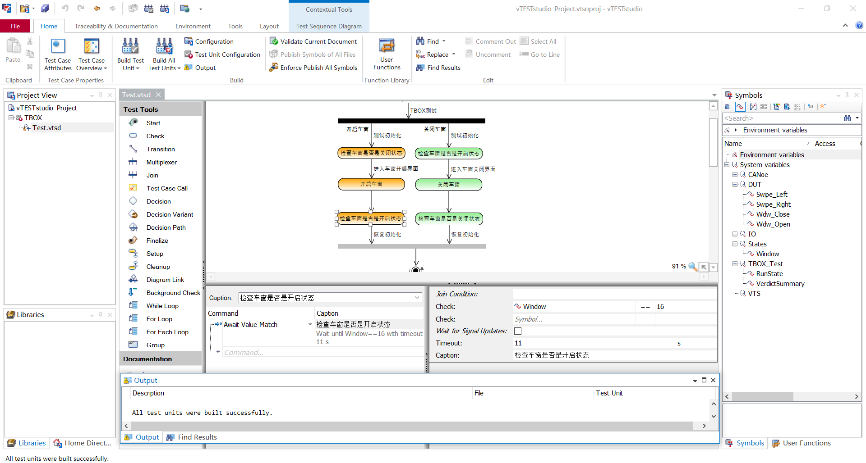Open Configuration in Build group
Viewport: 866px width, 463px height.
(x=209, y=41)
